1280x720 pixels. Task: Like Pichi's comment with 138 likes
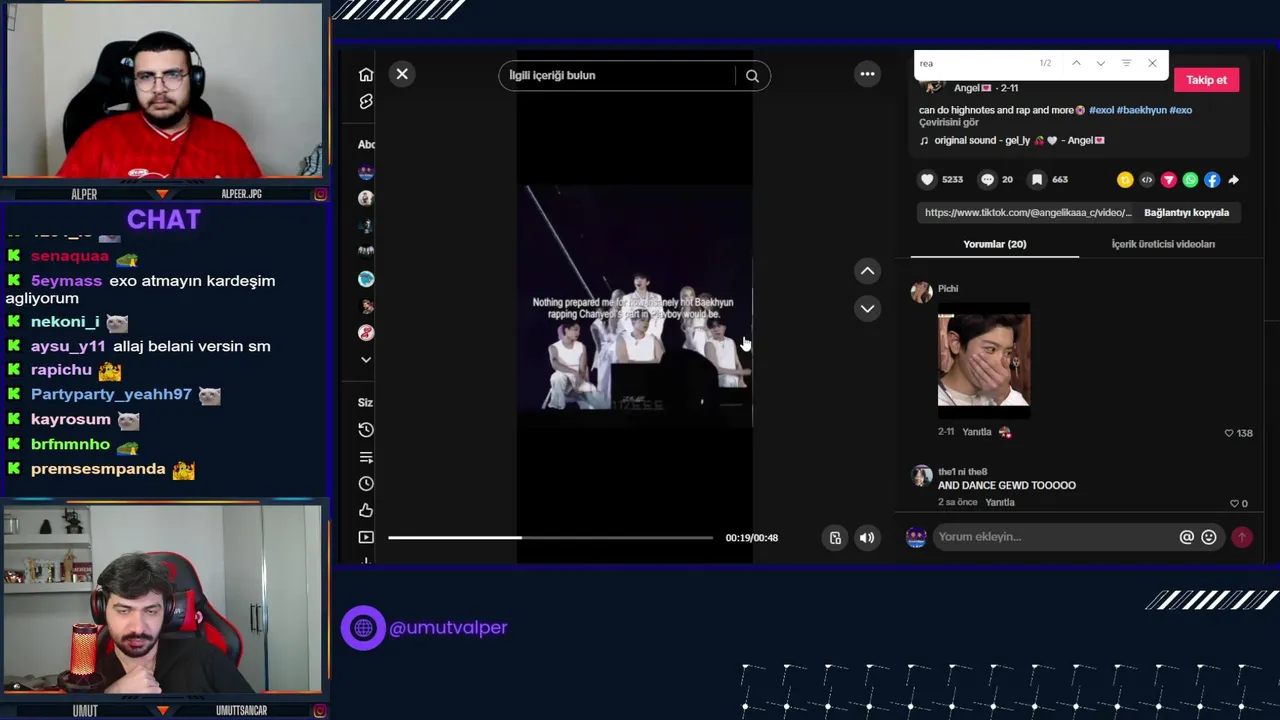[1229, 433]
